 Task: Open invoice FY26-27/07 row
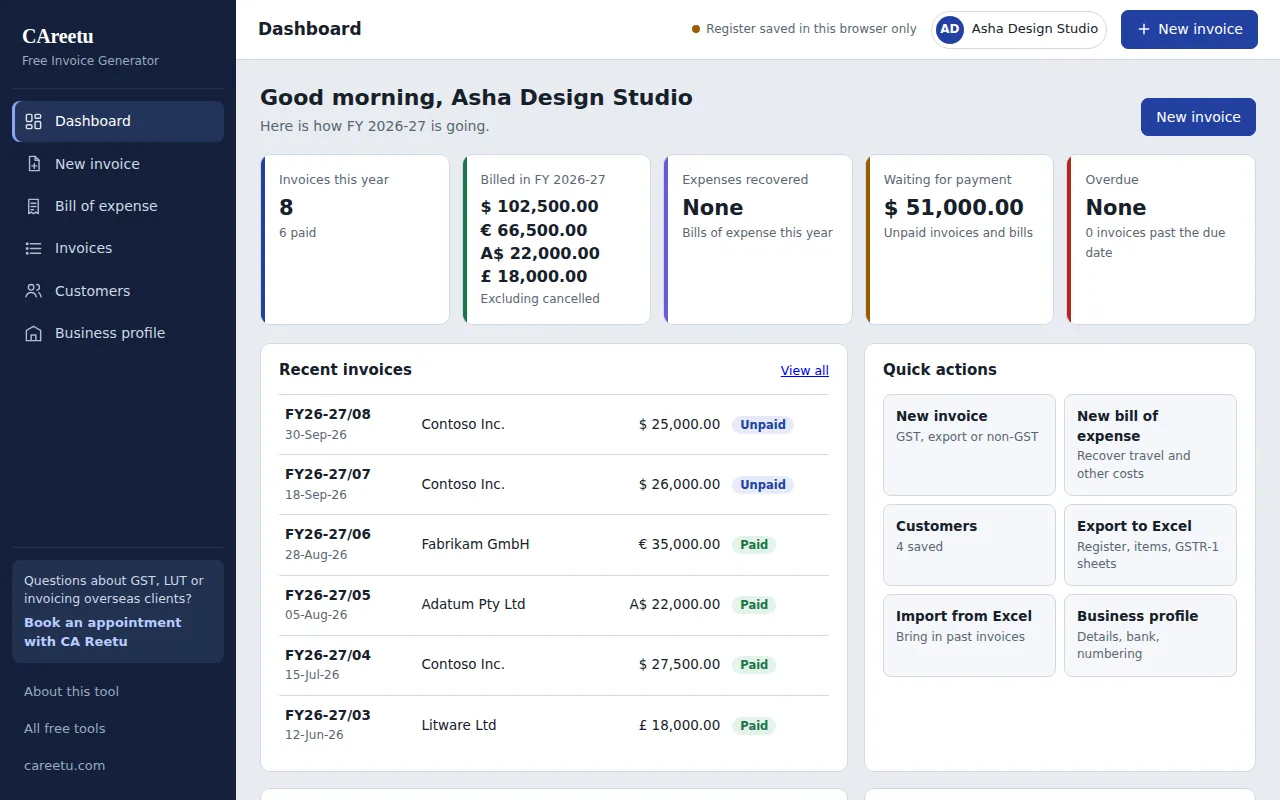click(554, 485)
